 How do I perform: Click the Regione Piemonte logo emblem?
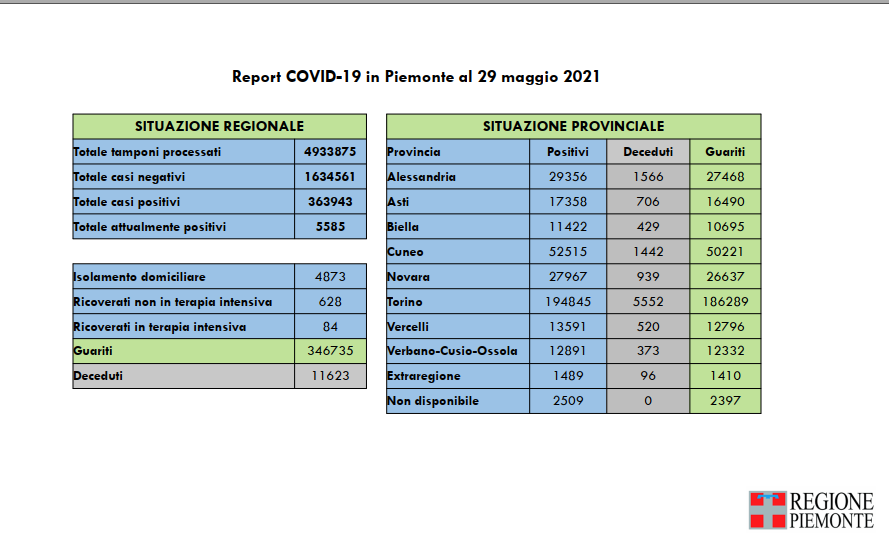coord(767,510)
